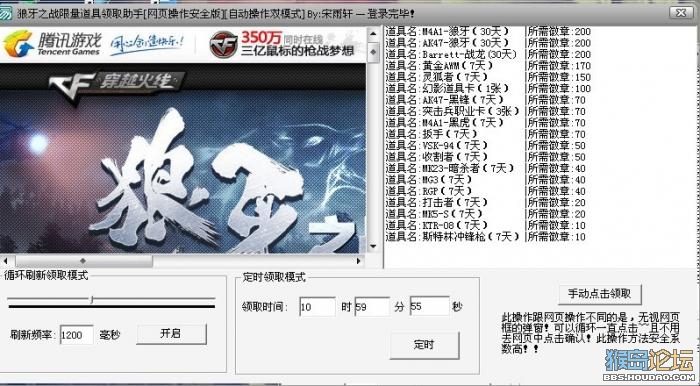This screenshot has width=700, height=386.
Task: Focus the 刷新频率 1200 millisecond field
Action: tap(76, 335)
